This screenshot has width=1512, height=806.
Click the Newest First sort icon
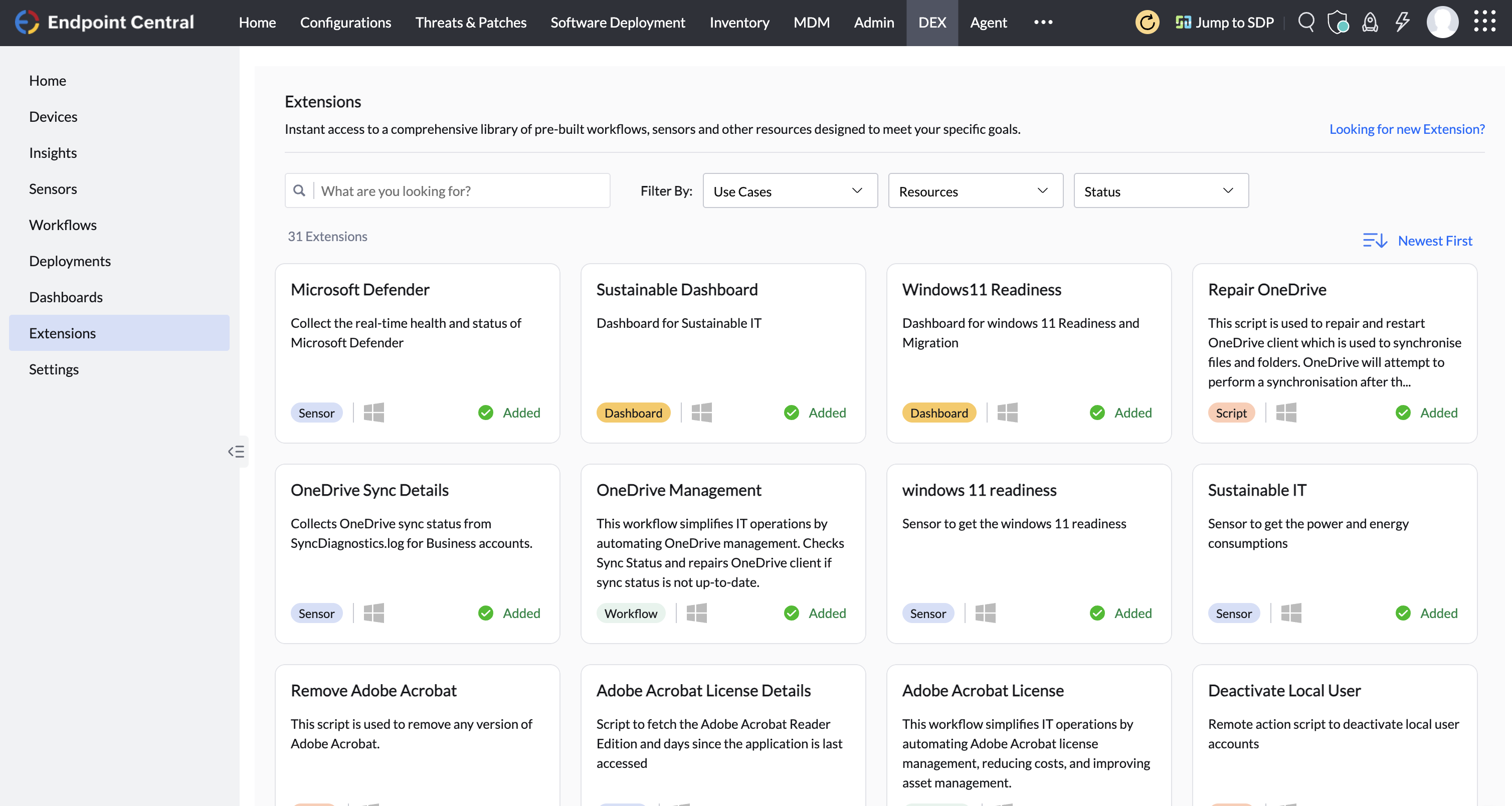1374,241
